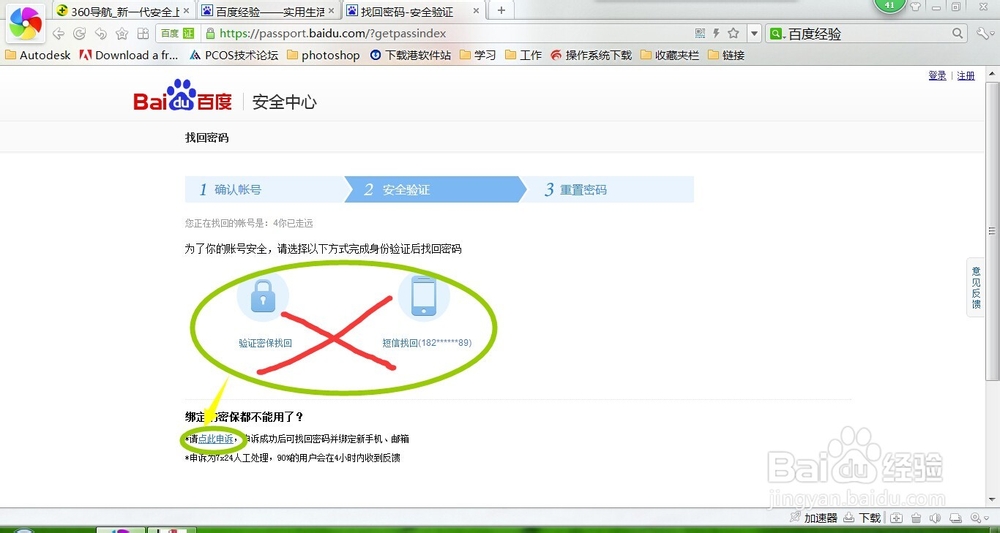Click the smartphone 短信找回 icon

point(424,296)
